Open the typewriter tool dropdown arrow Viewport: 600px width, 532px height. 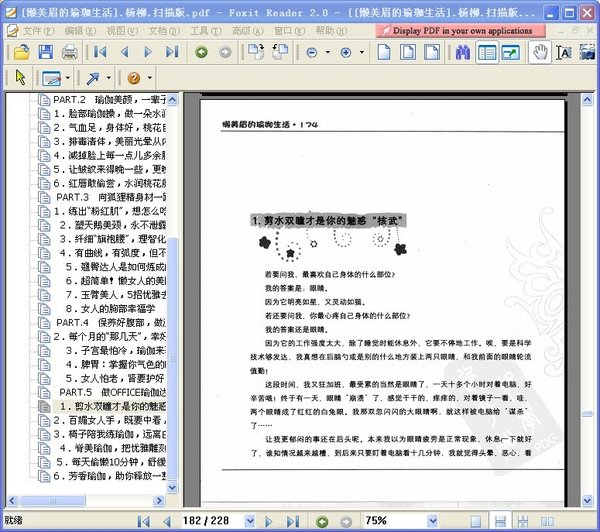(68, 78)
